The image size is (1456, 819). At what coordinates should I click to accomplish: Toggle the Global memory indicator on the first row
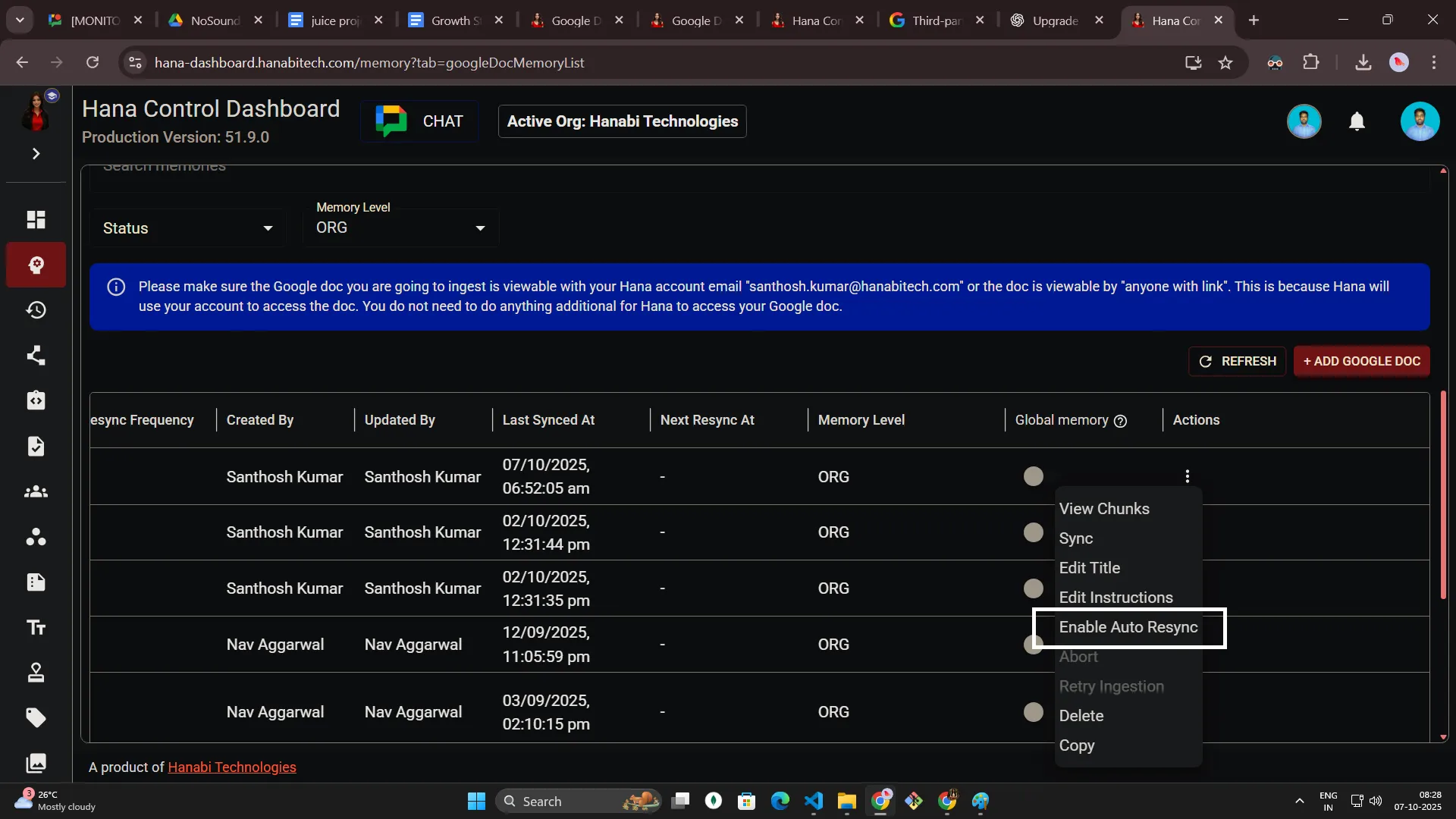point(1033,475)
